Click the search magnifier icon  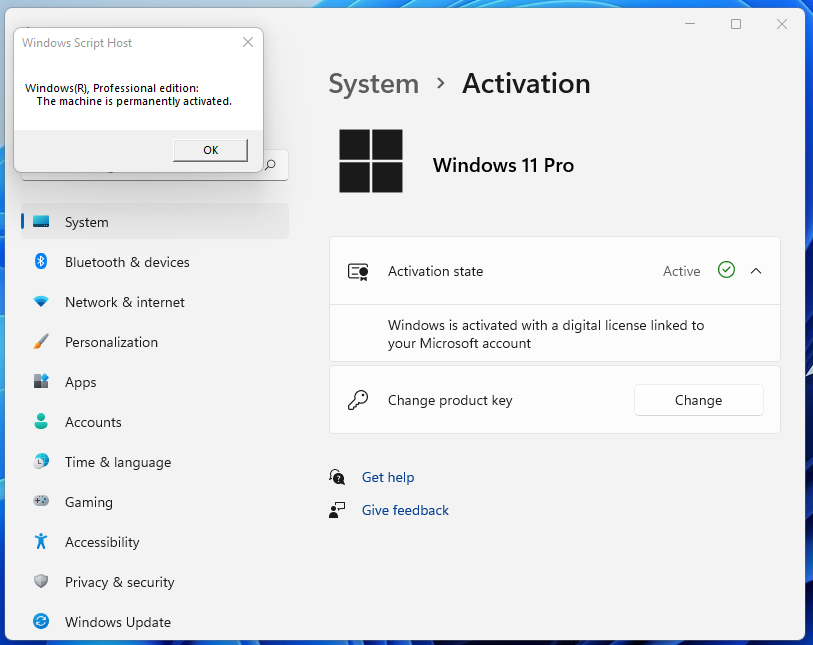click(x=270, y=165)
